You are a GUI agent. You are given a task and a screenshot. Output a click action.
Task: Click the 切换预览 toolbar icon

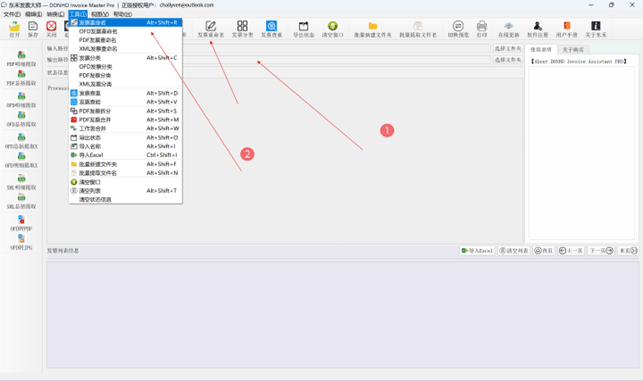click(x=458, y=26)
